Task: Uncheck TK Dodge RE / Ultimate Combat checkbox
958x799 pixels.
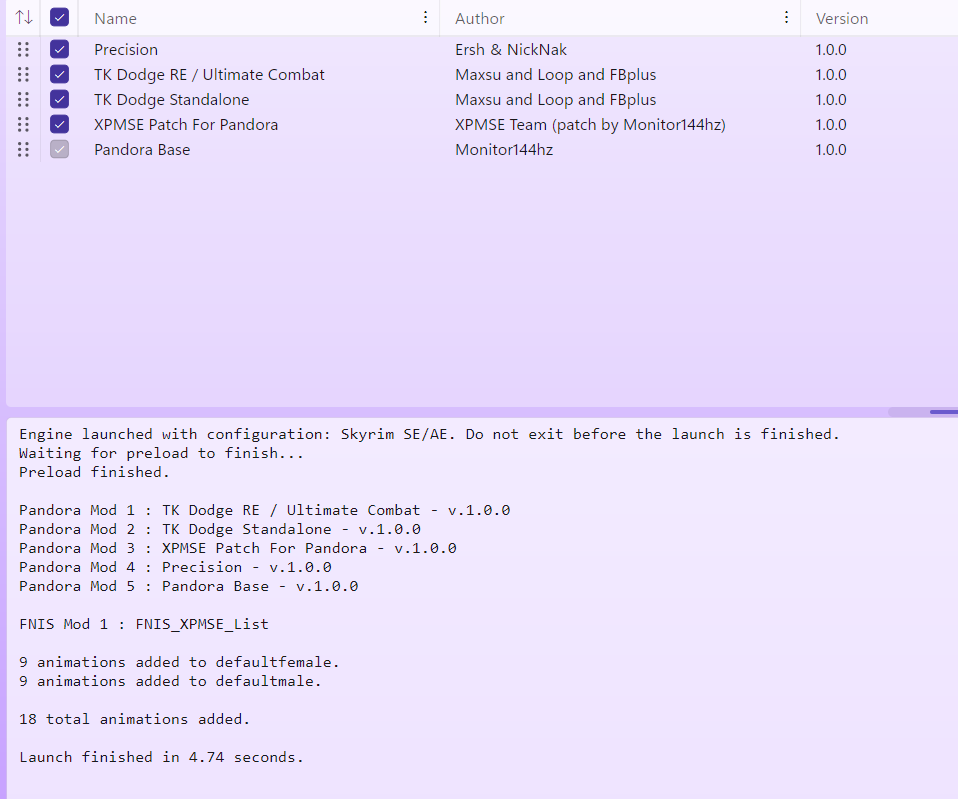Action: pos(59,74)
